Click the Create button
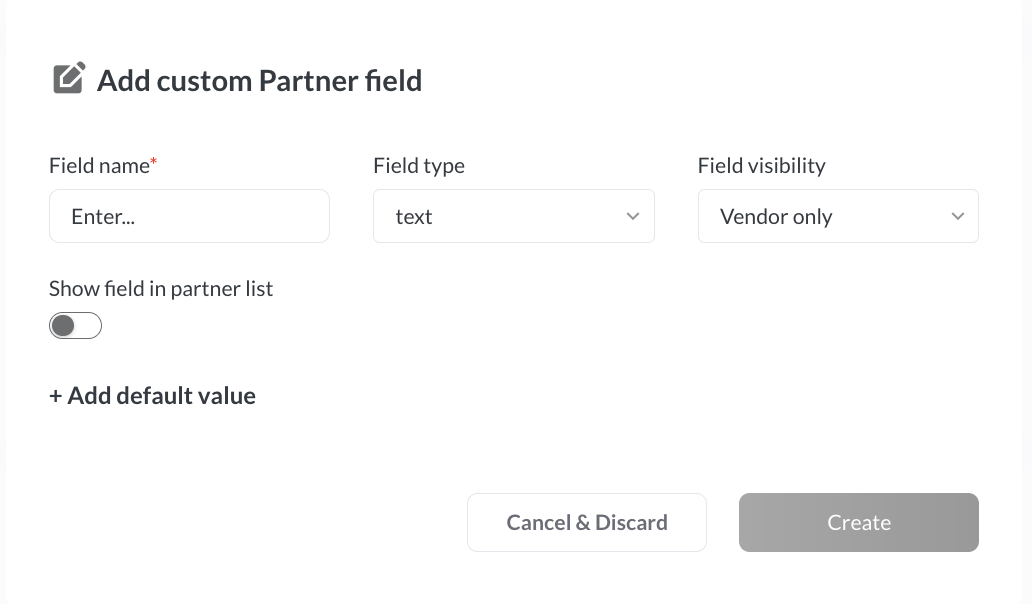 click(858, 522)
